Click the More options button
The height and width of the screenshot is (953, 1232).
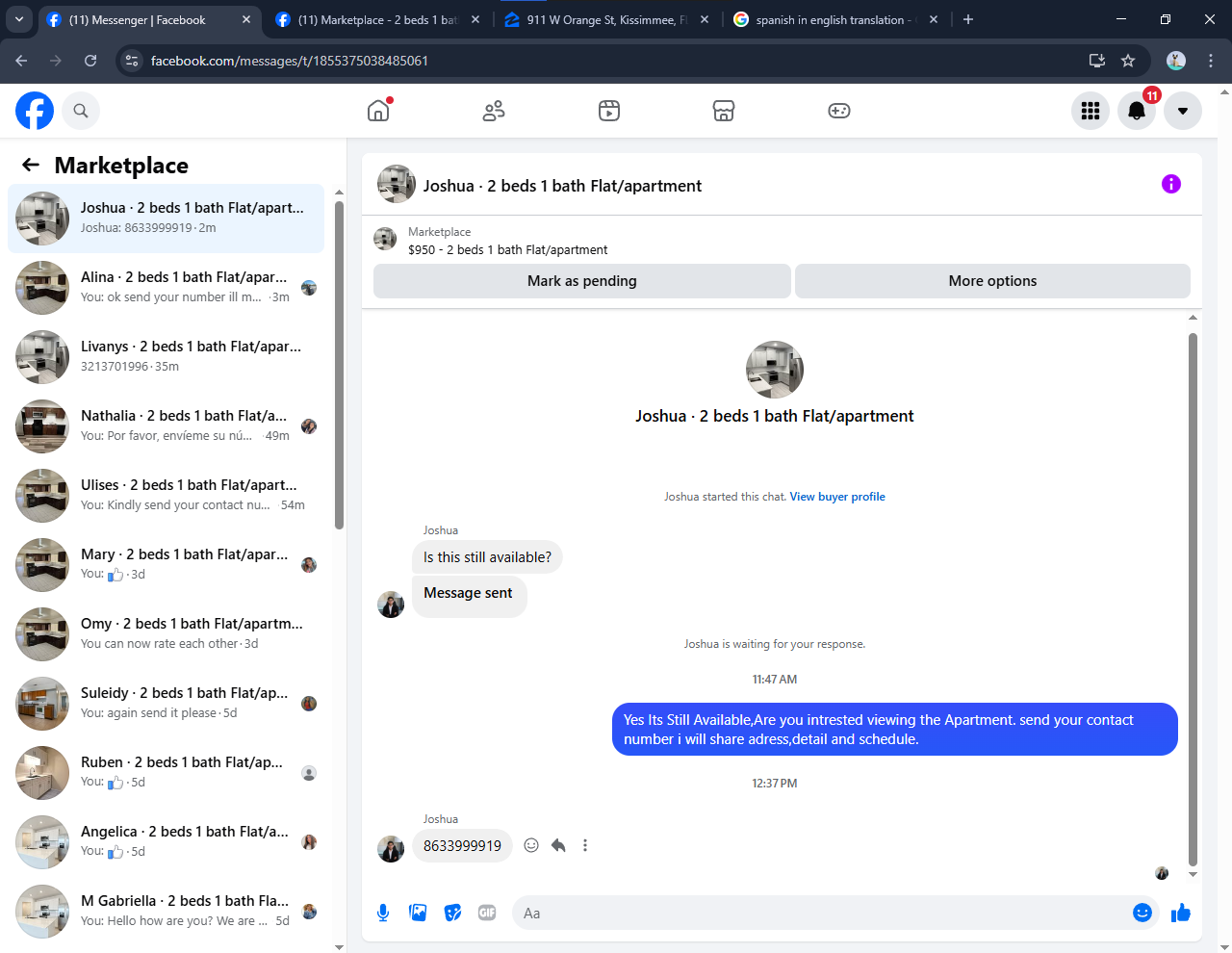pyautogui.click(x=992, y=281)
